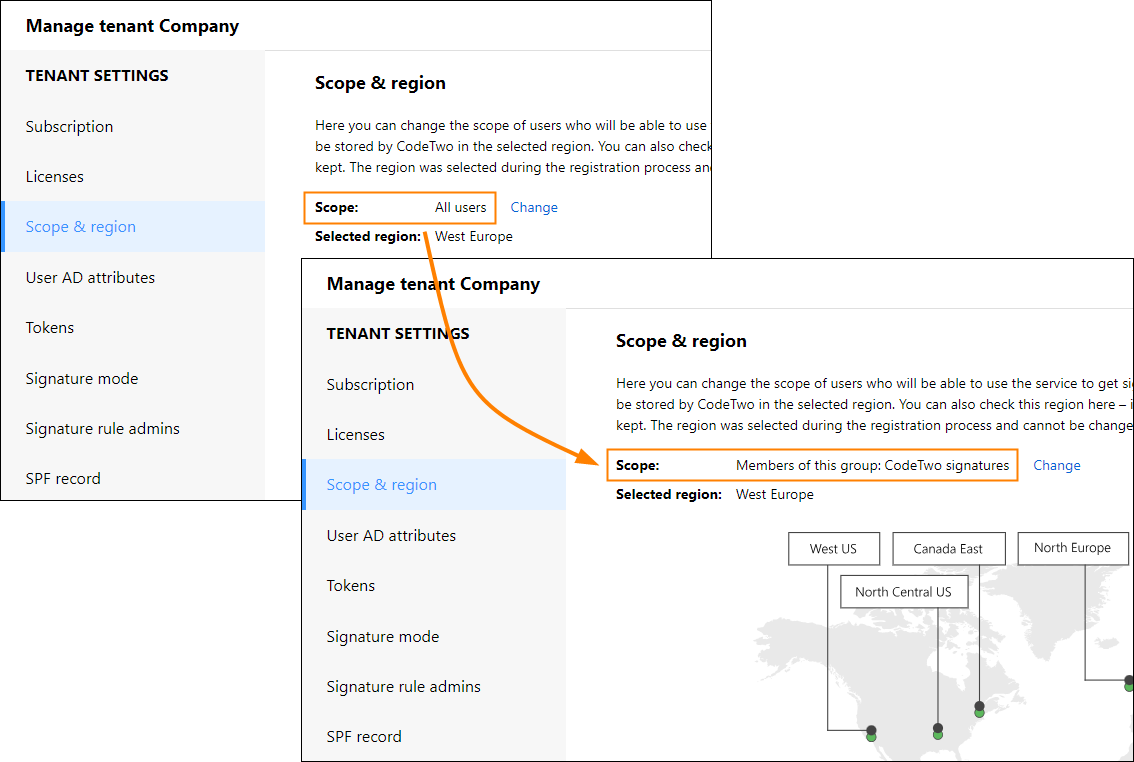Click Change link next to All users scope
This screenshot has width=1134, height=762.
pos(534,207)
